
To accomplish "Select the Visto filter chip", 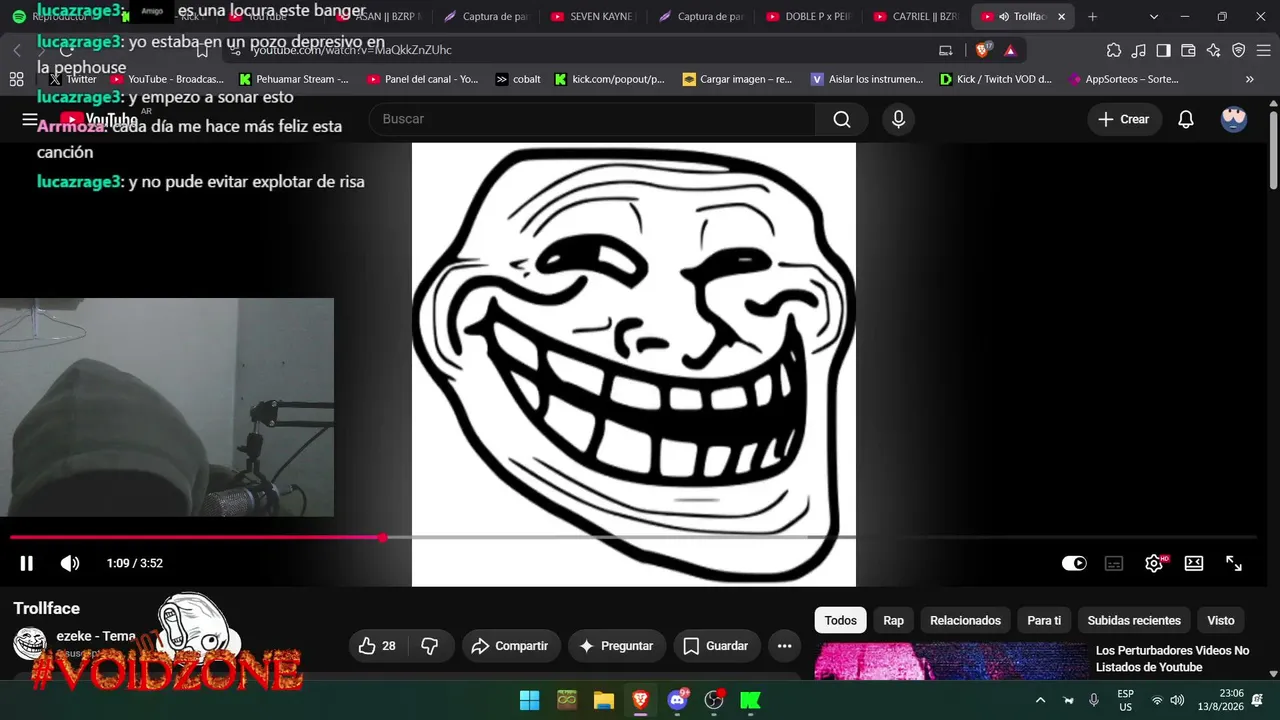I will click(1220, 621).
